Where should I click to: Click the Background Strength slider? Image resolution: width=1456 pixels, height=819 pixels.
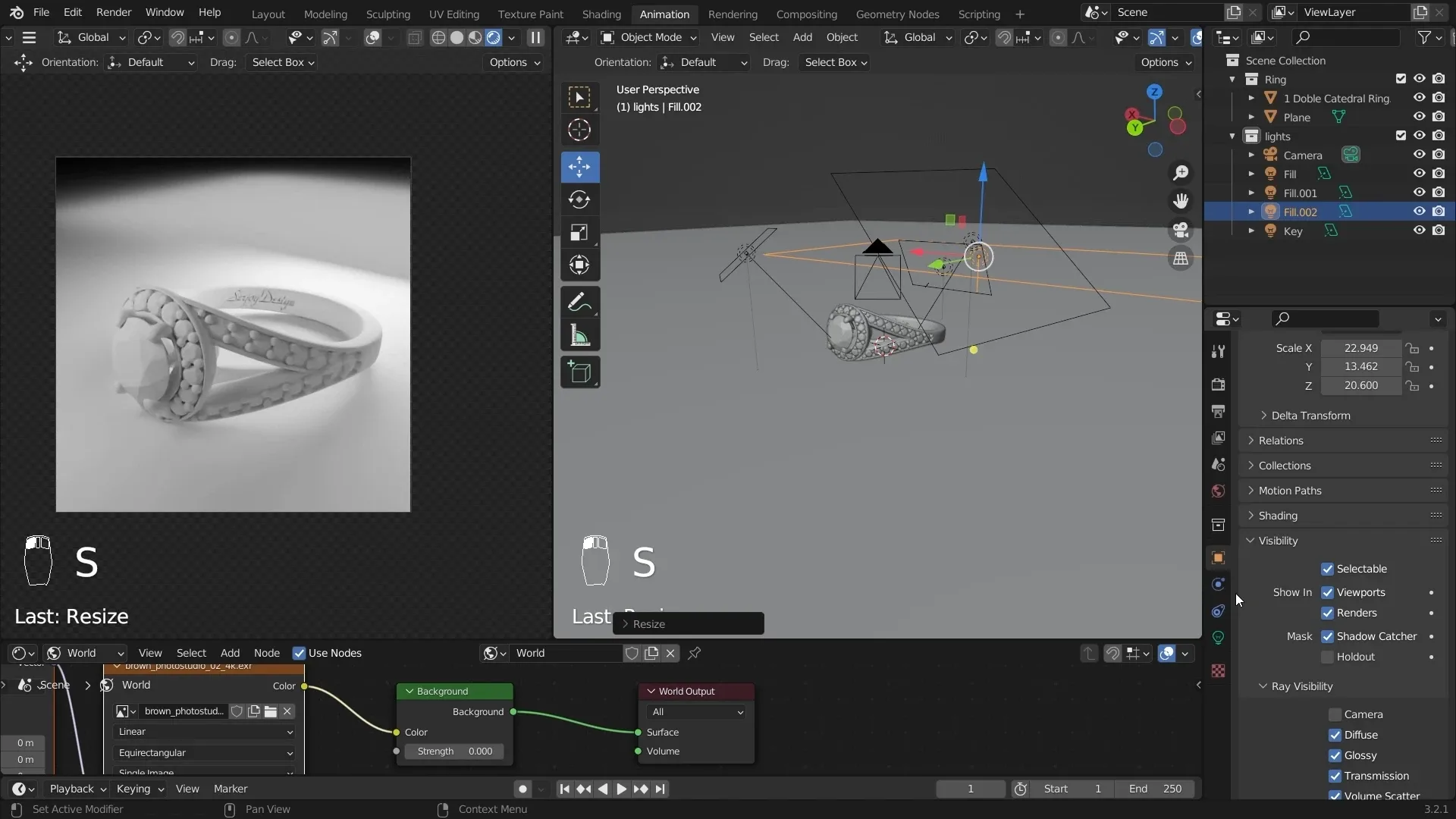pyautogui.click(x=453, y=752)
